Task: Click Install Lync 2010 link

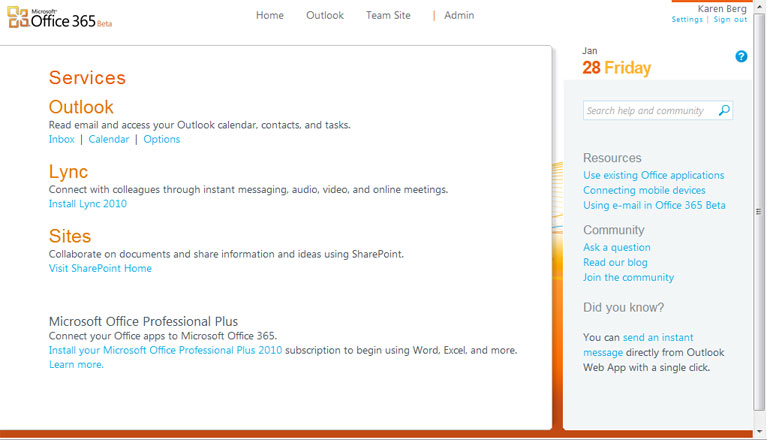Action: coord(88,204)
